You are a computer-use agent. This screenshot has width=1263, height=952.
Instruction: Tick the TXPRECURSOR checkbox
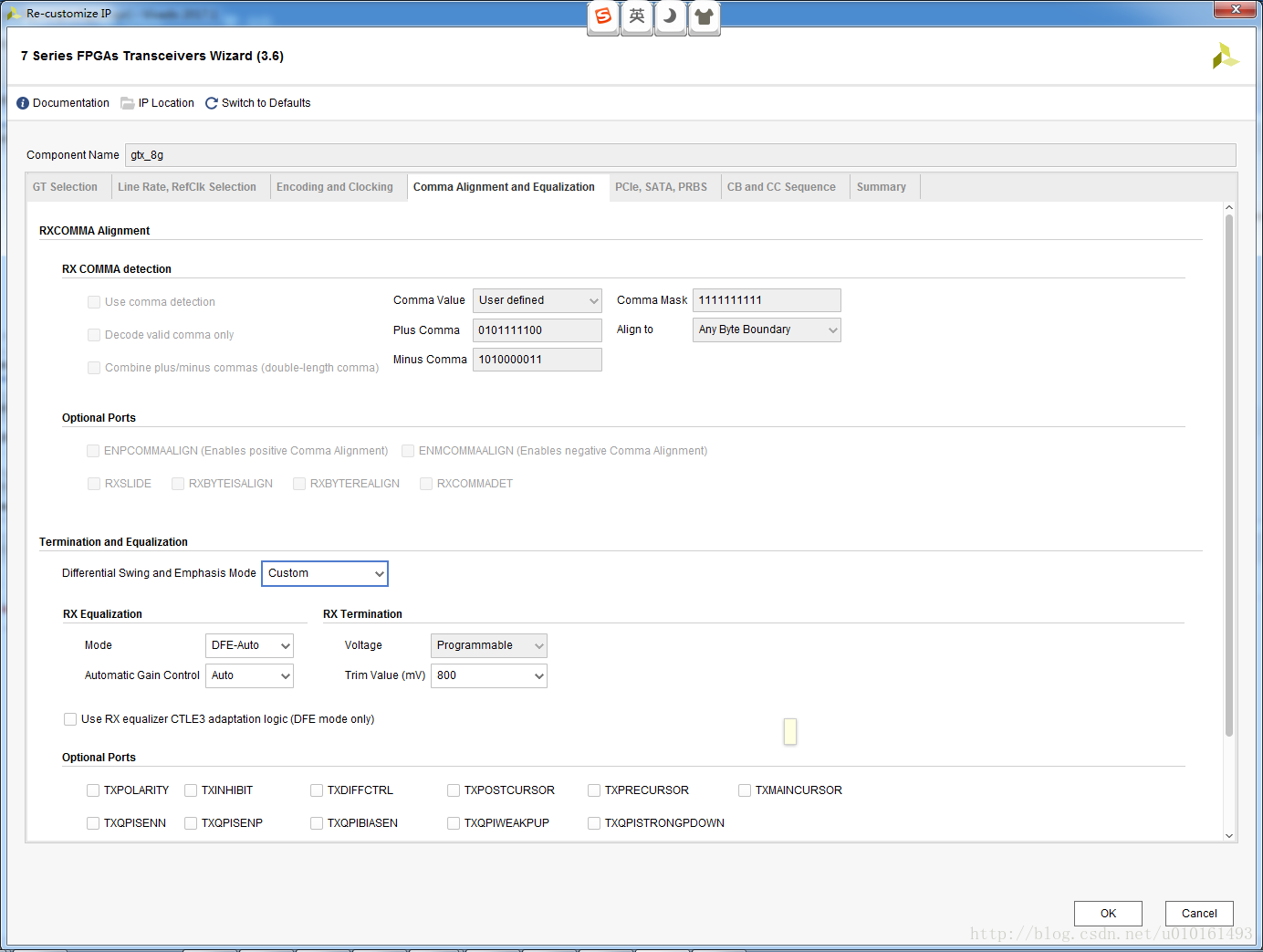(x=594, y=790)
